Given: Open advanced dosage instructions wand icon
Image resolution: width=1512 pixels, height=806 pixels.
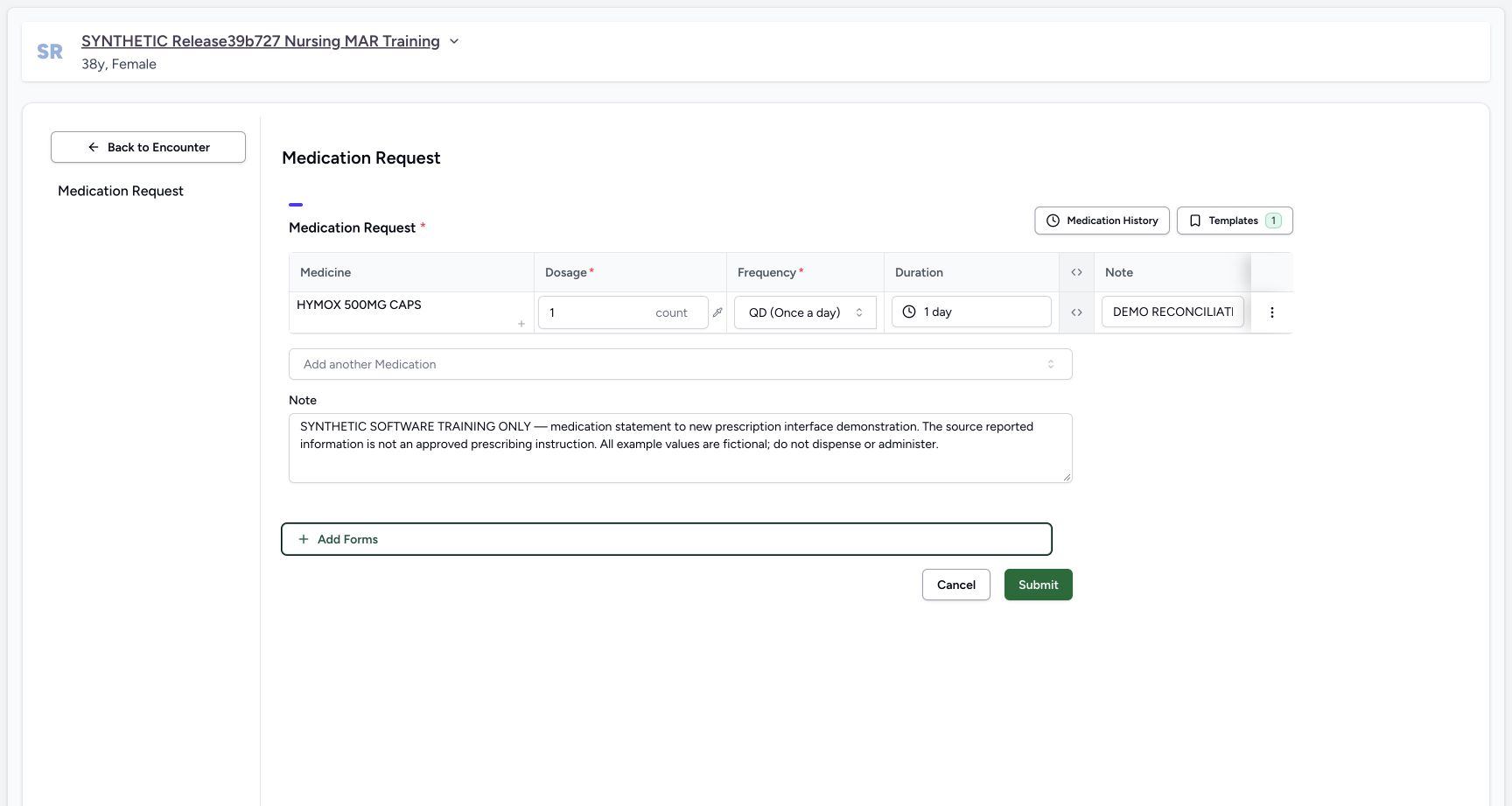Looking at the screenshot, I should point(717,312).
